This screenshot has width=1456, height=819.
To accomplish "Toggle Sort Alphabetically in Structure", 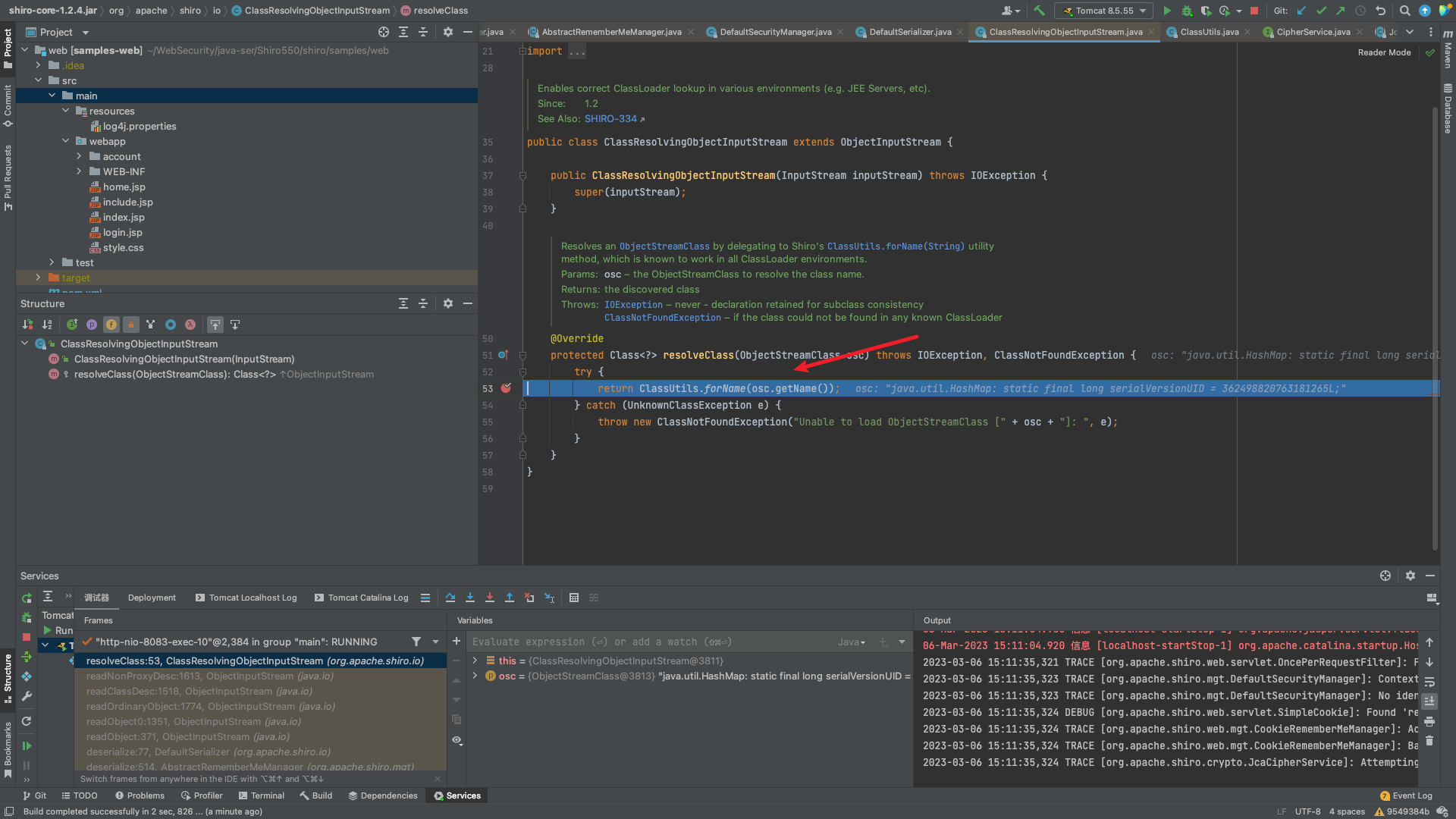I will pyautogui.click(x=47, y=325).
